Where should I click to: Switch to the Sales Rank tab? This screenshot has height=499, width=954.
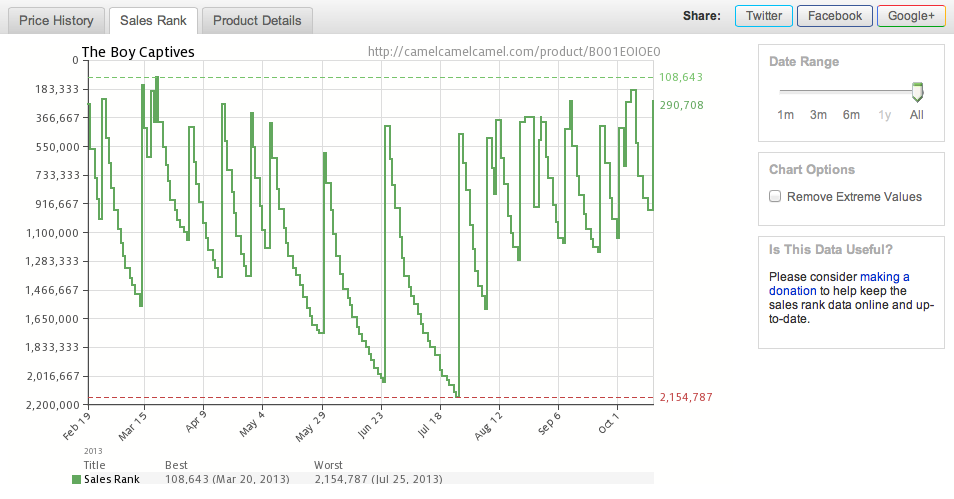point(153,21)
